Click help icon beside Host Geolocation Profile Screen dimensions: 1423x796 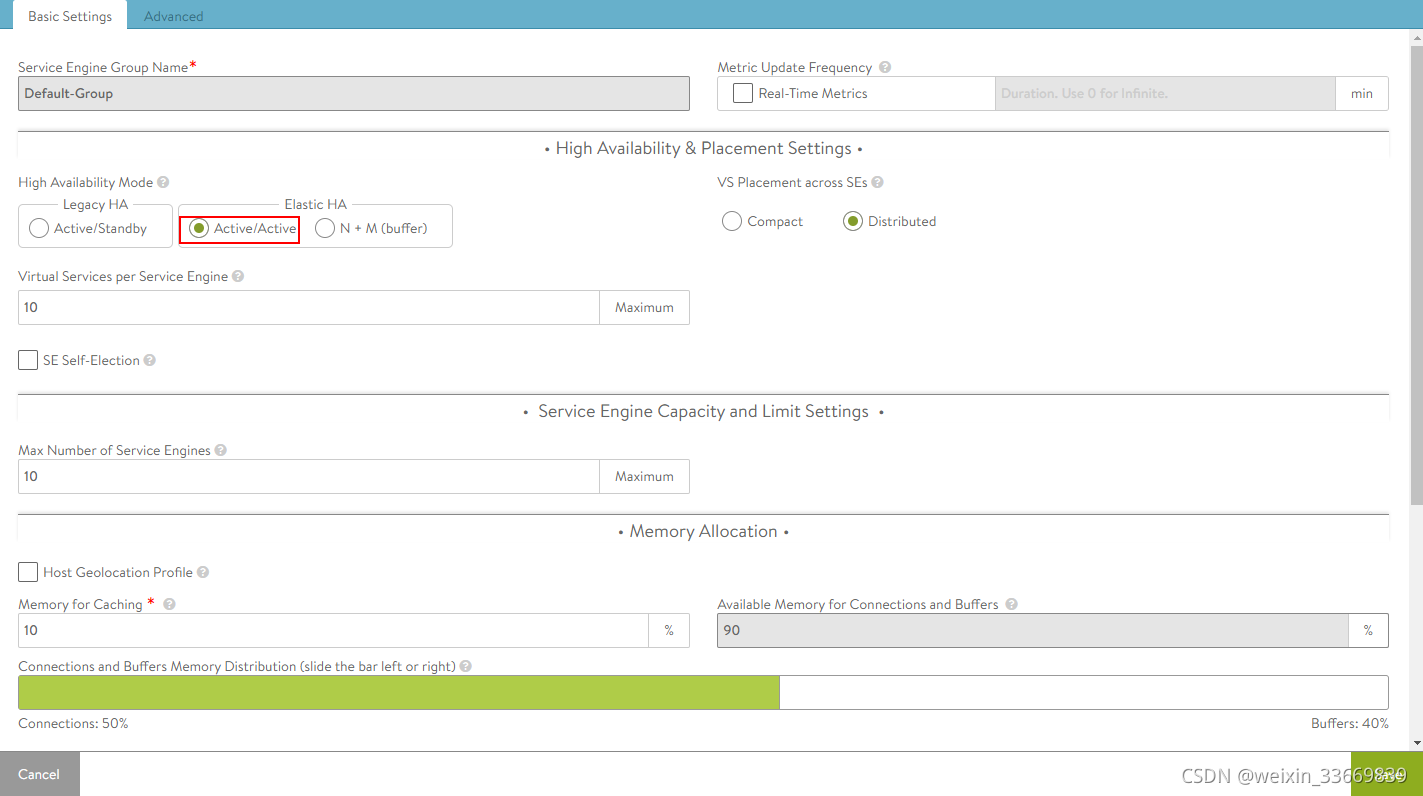pos(203,573)
